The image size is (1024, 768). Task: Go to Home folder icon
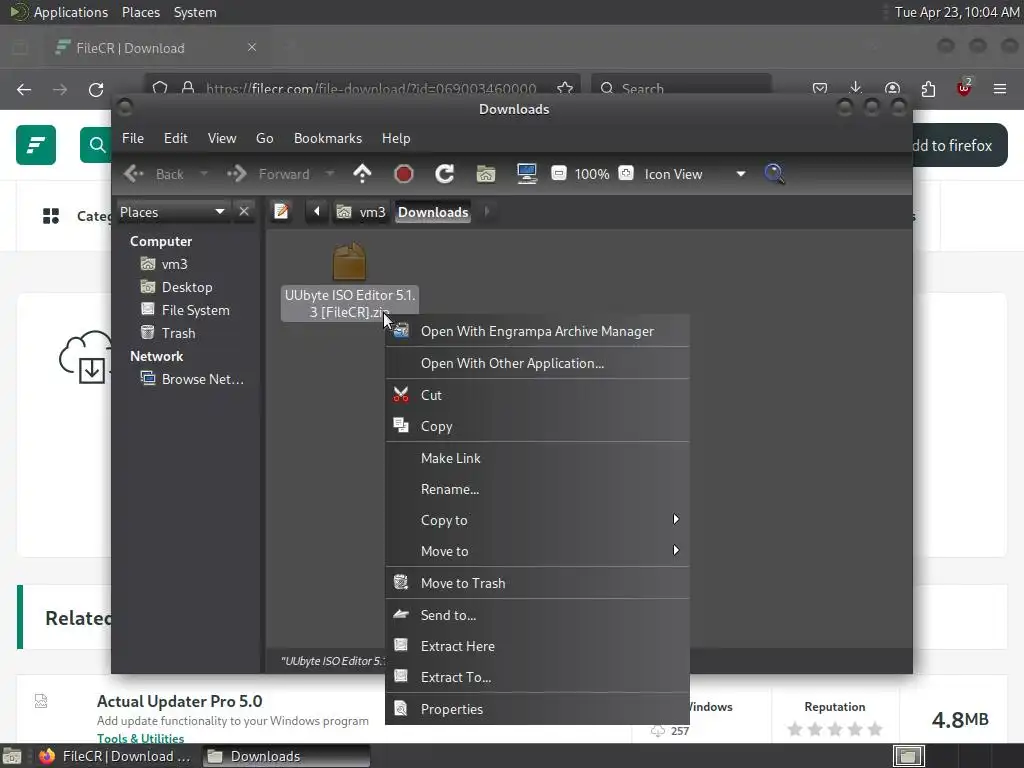click(x=486, y=174)
